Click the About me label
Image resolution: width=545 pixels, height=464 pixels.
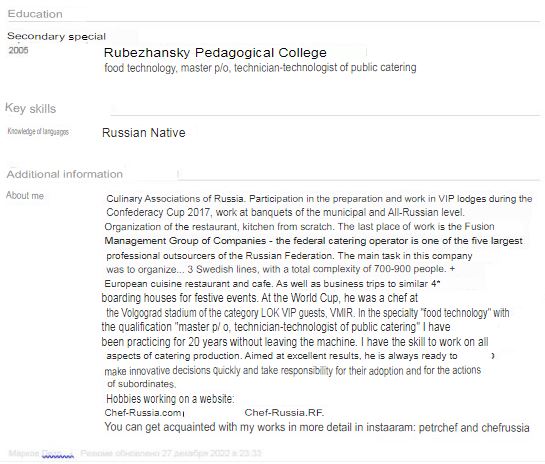pyautogui.click(x=25, y=195)
